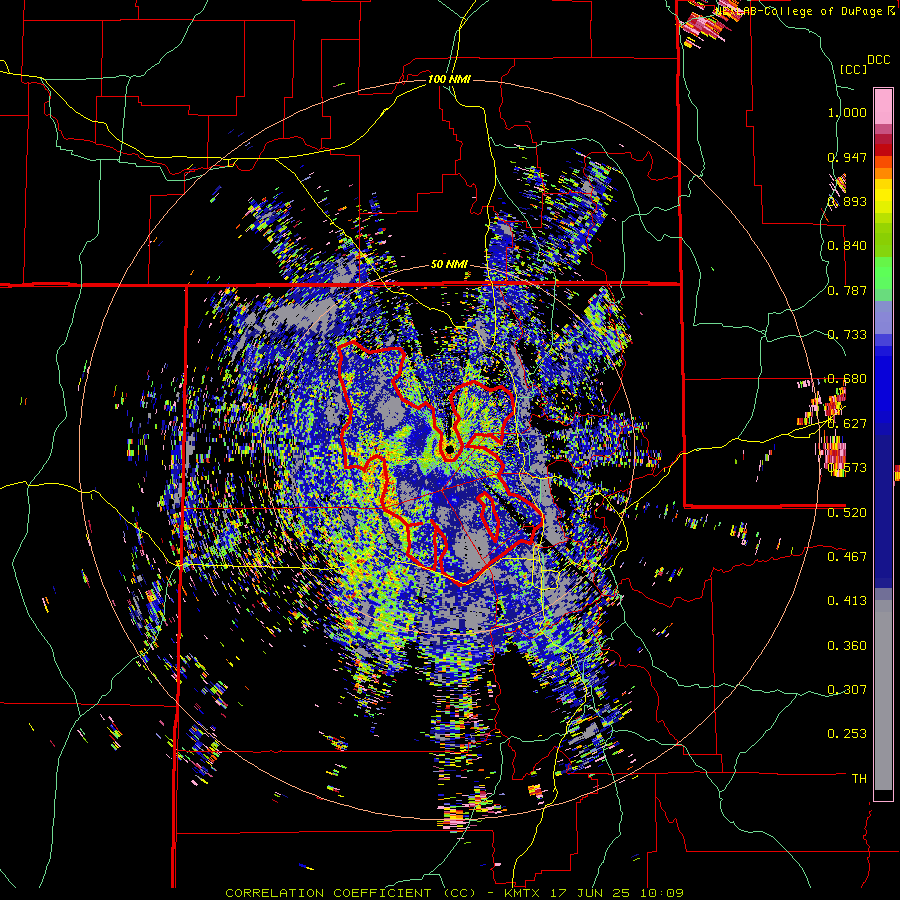The height and width of the screenshot is (900, 900).
Task: Click the 100 NMI range ring label
Action: pyautogui.click(x=449, y=79)
